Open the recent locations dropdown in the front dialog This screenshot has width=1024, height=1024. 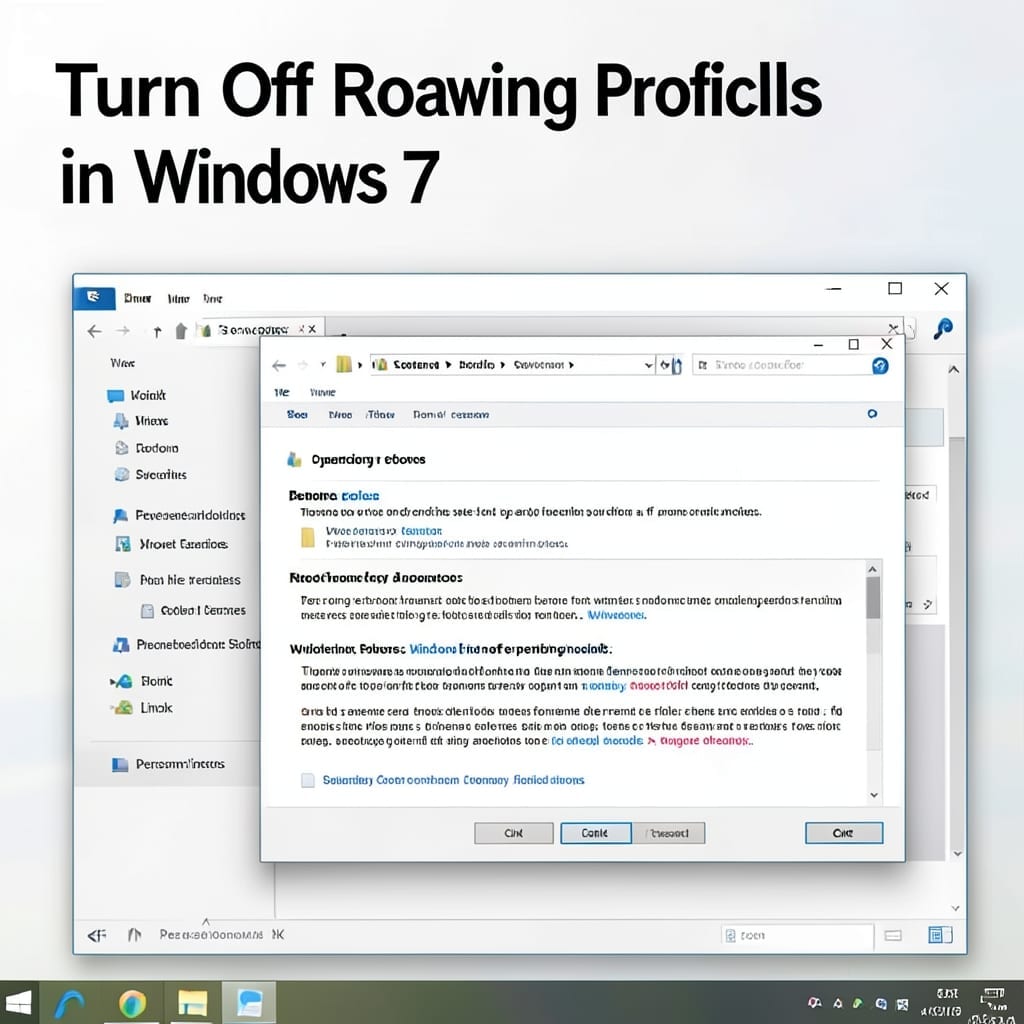click(323, 364)
